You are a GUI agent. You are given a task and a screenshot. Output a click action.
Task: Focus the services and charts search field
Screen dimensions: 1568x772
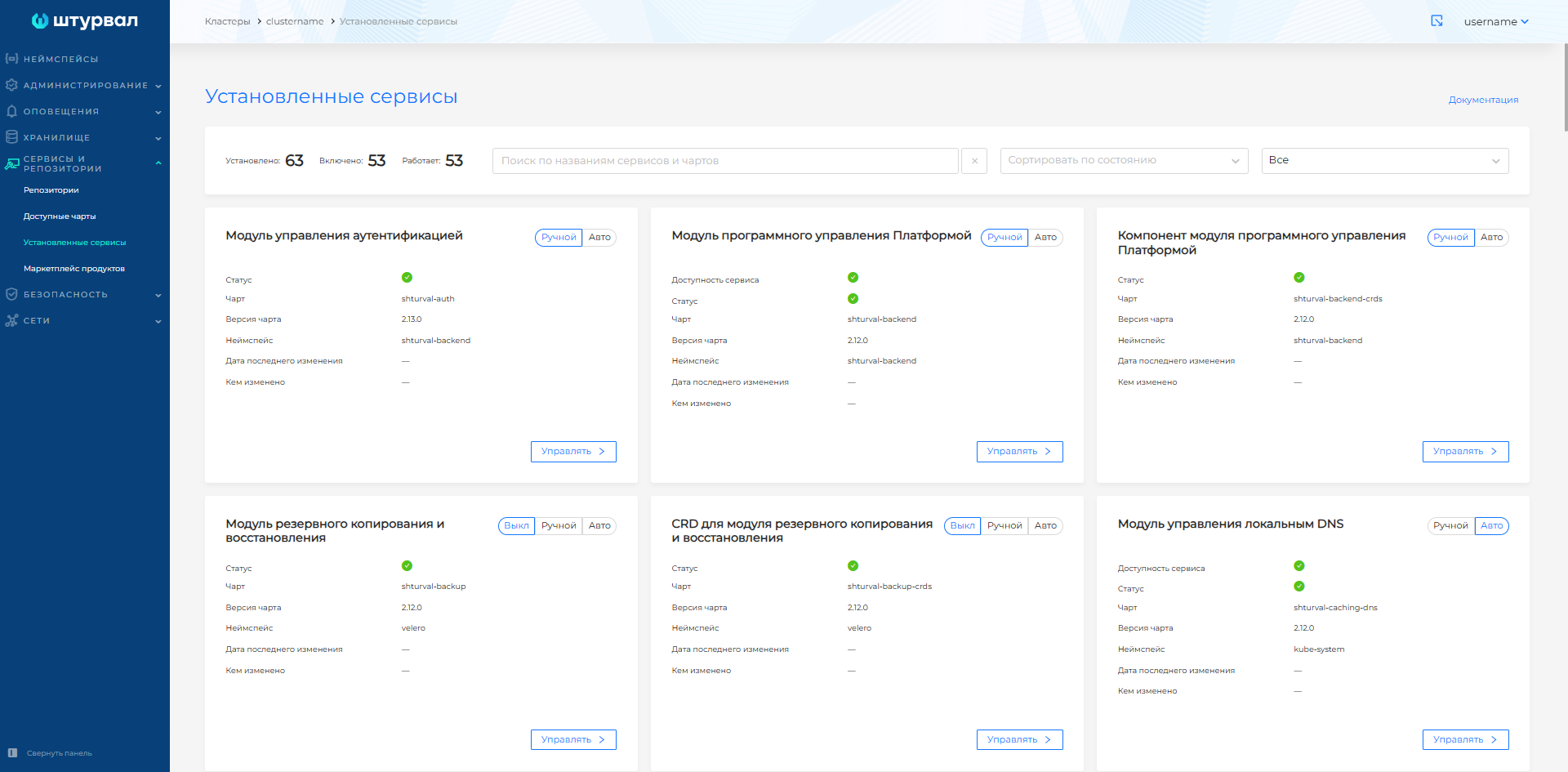[x=724, y=161]
